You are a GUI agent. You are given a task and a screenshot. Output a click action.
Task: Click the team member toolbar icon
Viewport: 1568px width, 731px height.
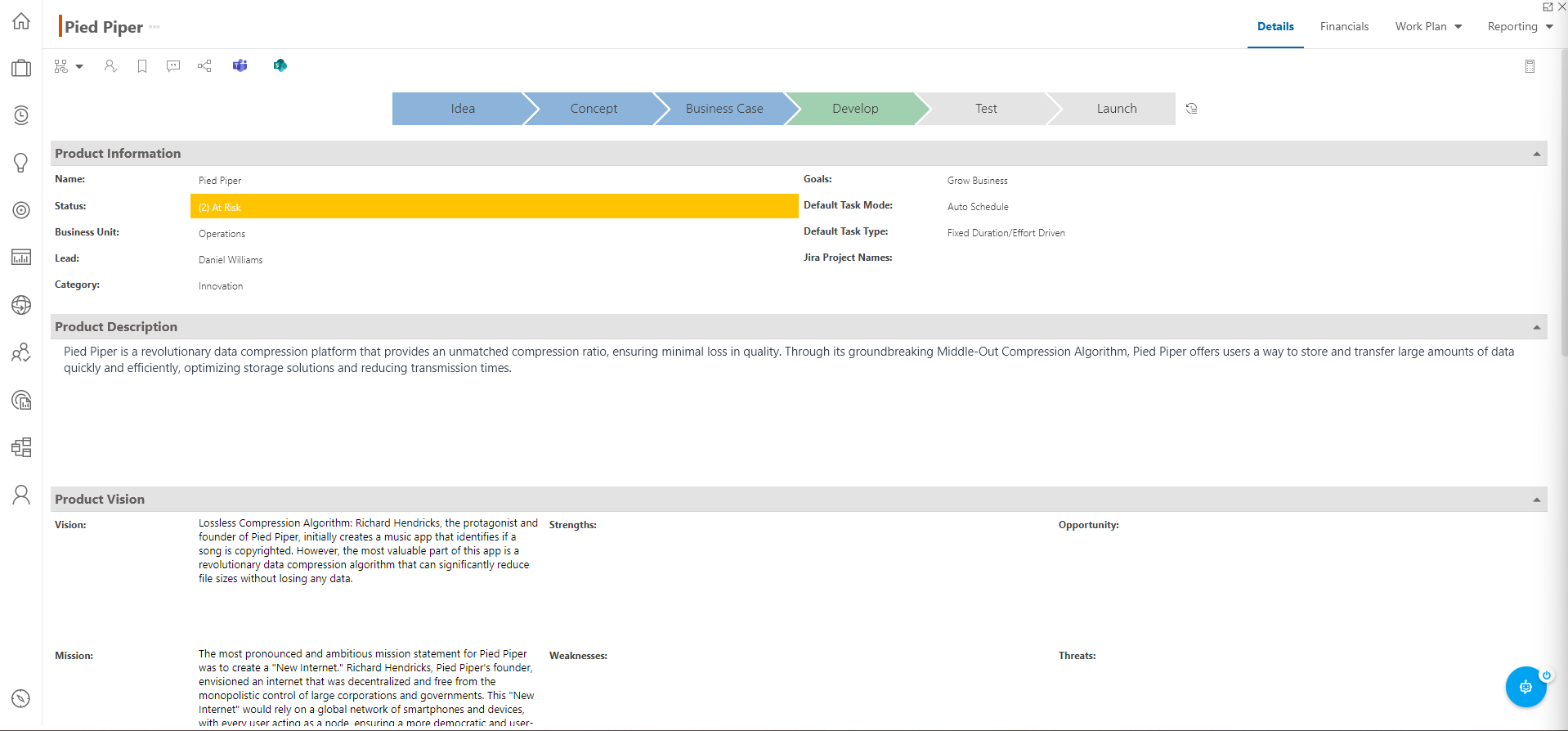110,66
